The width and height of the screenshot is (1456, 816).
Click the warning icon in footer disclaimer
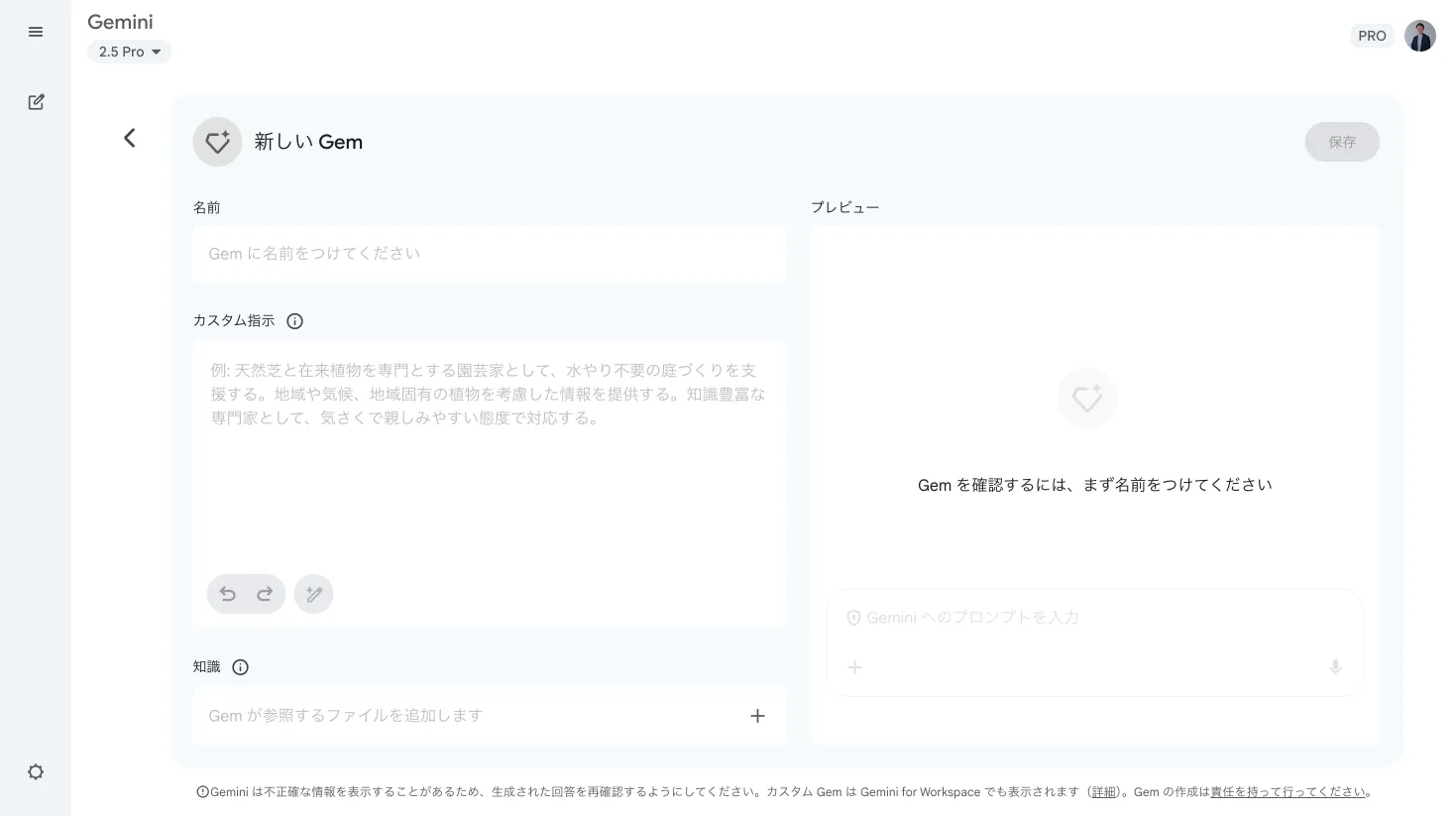(202, 792)
